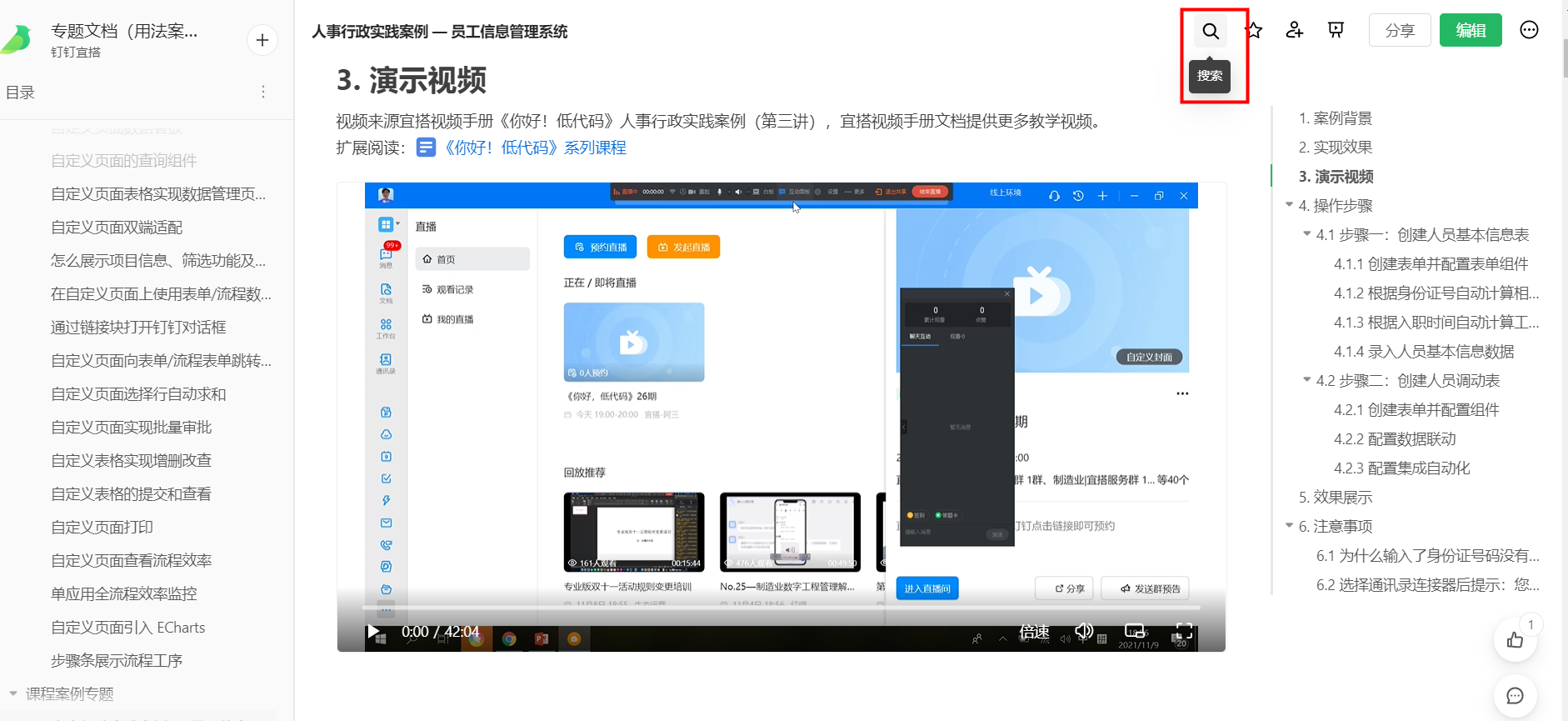Go to 4.2.1 创建表单并配置组件
The width and height of the screenshot is (1568, 721).
coord(1416,410)
